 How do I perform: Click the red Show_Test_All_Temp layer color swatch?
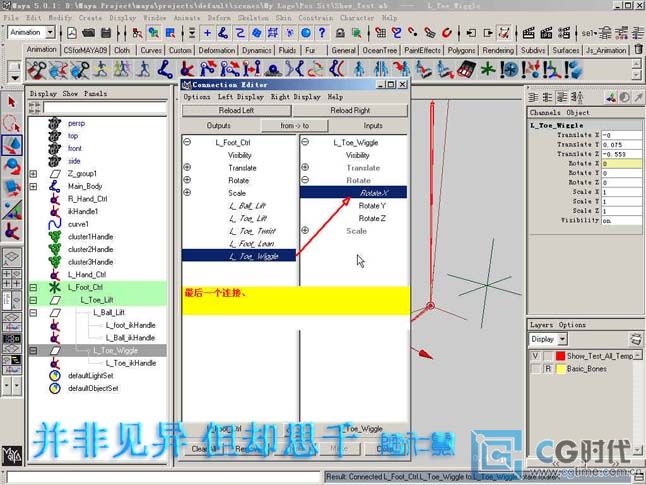coord(560,356)
